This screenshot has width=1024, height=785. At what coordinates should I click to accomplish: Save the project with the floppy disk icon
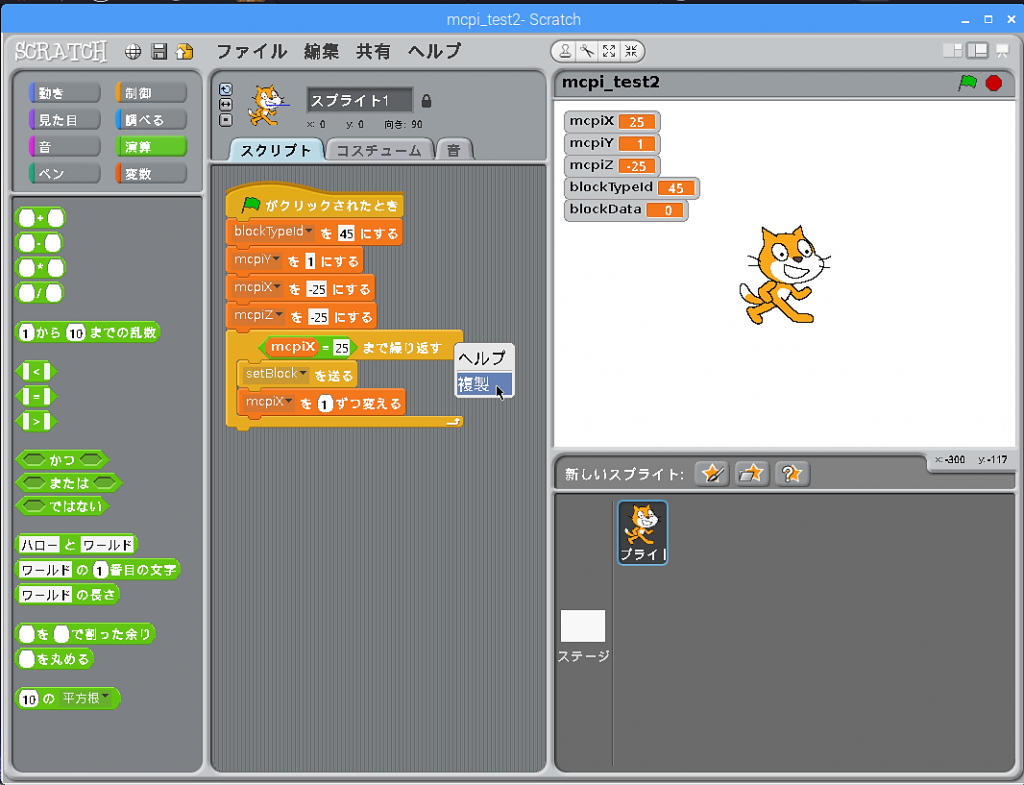(159, 52)
